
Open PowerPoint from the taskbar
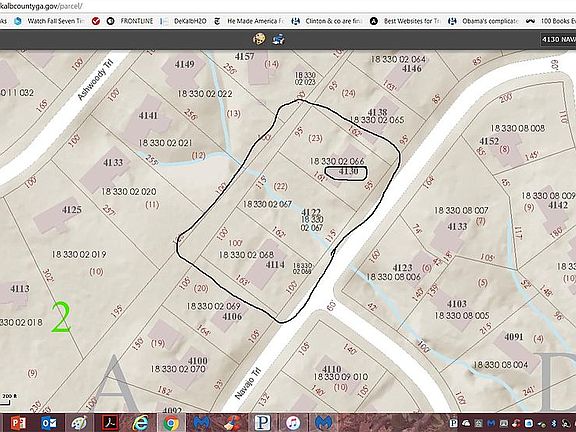click(18, 423)
